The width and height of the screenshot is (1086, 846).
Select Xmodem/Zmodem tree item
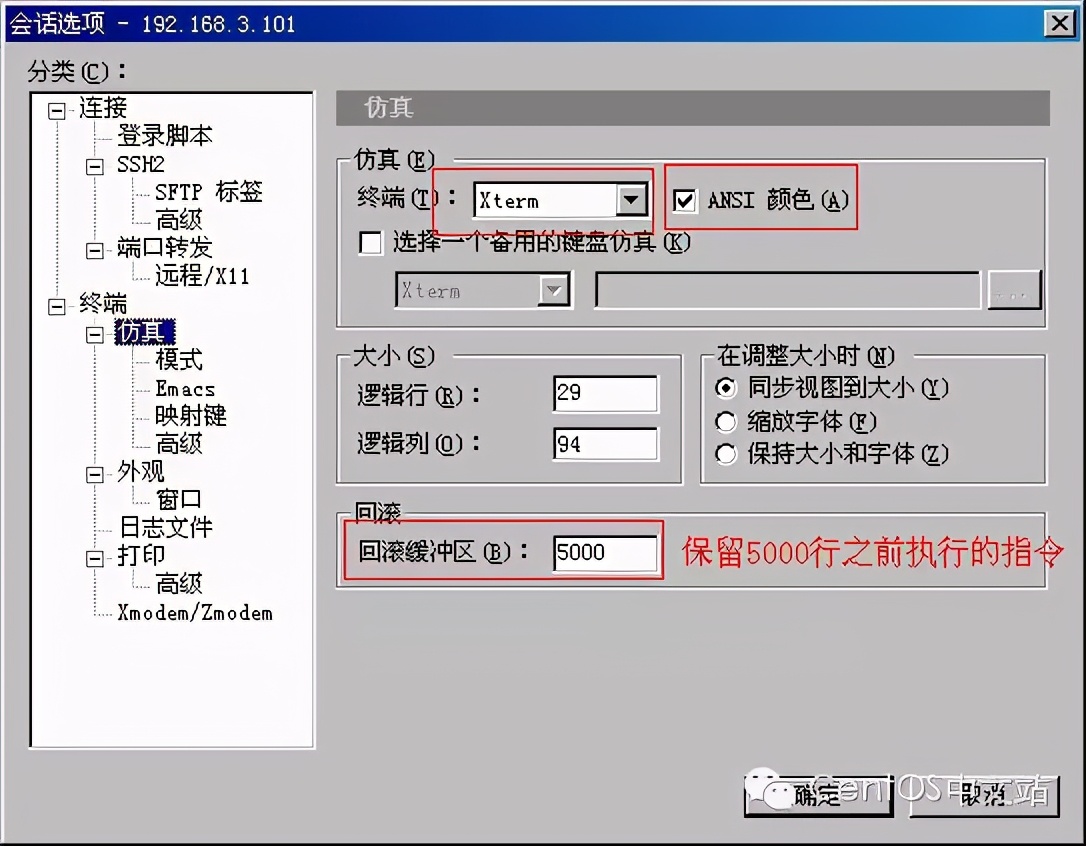point(195,613)
